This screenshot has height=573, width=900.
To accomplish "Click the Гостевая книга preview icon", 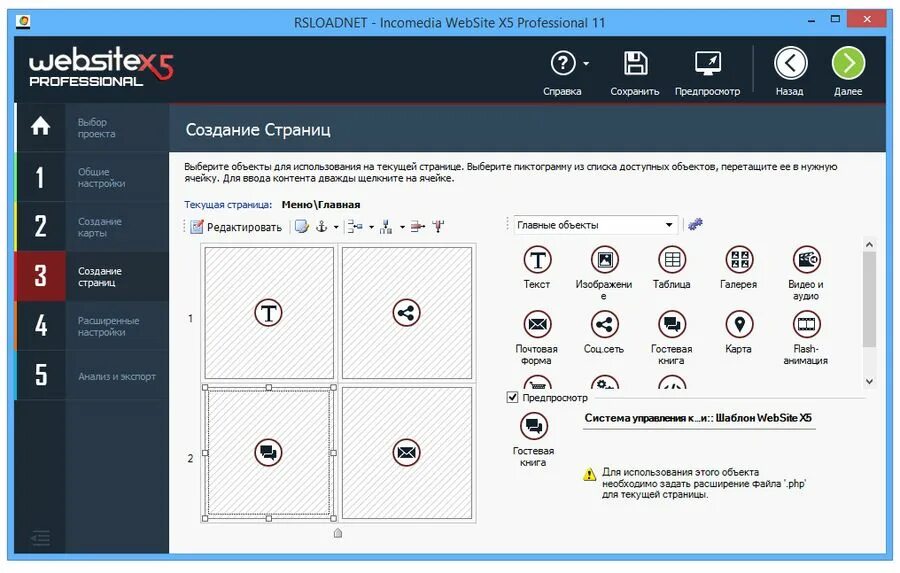I will coord(534,426).
